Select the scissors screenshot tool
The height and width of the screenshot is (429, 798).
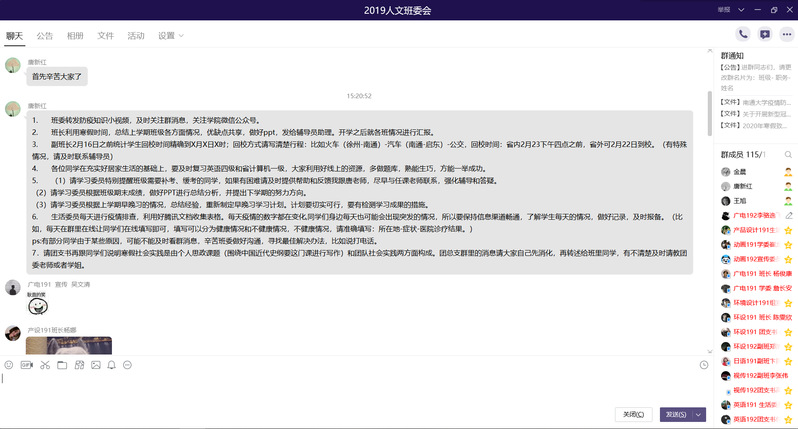pos(44,365)
